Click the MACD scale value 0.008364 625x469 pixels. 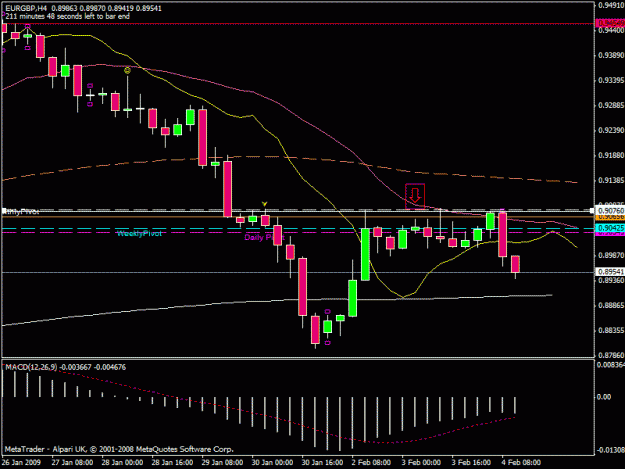610,365
